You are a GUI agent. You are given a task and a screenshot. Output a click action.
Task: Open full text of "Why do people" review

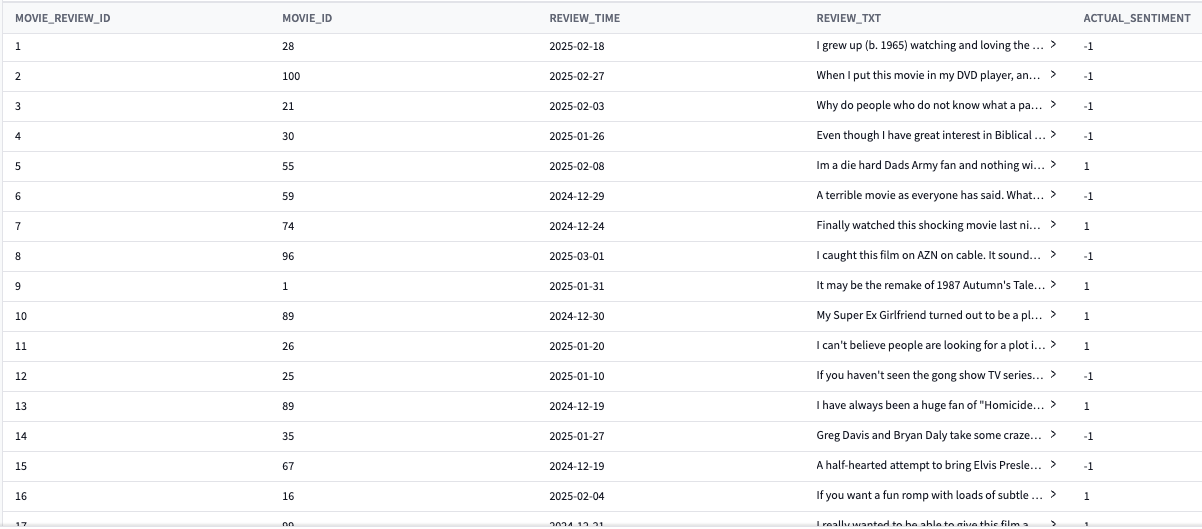click(x=1054, y=105)
